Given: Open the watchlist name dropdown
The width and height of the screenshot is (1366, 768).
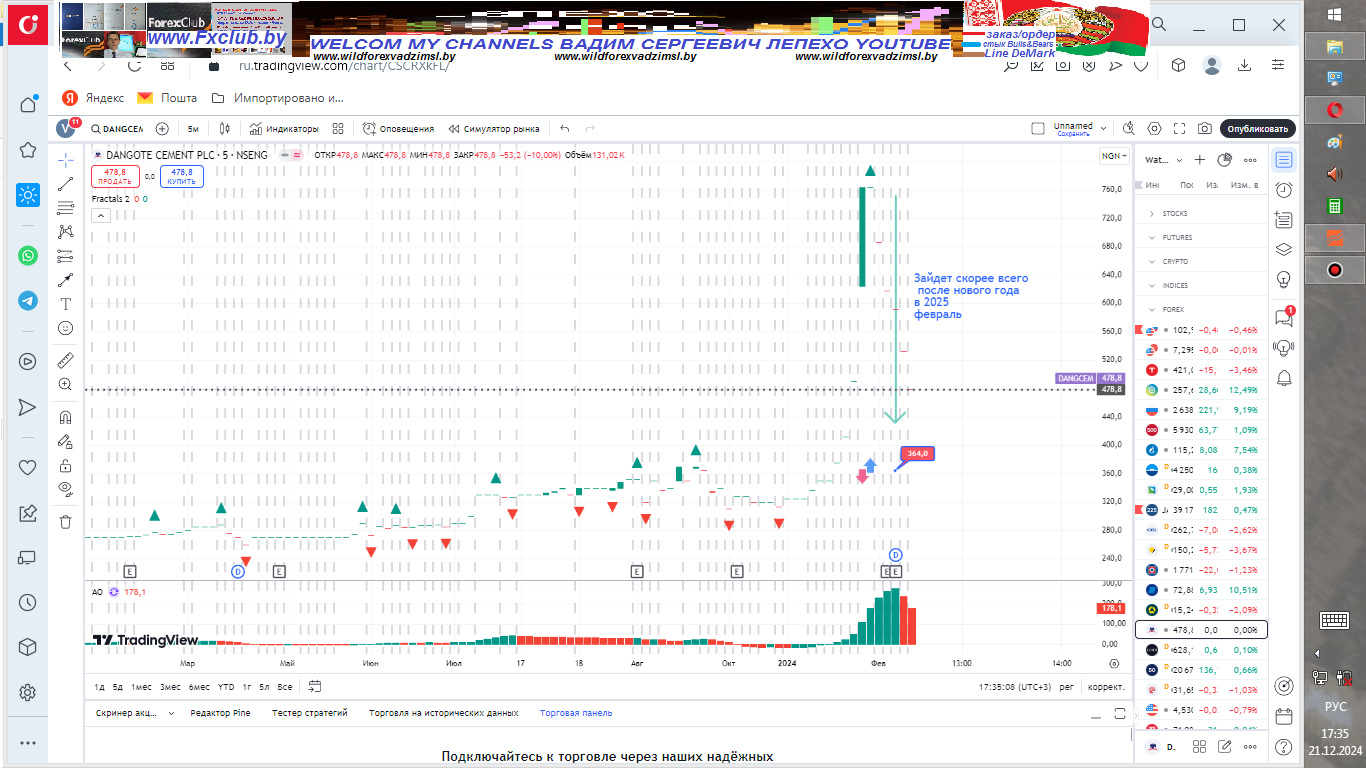Looking at the screenshot, I should pos(1164,160).
